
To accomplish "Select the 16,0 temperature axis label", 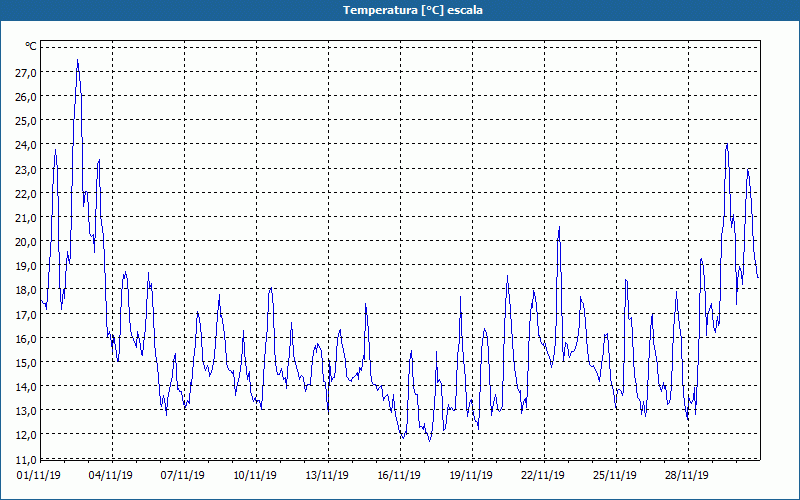I will coord(26,339).
